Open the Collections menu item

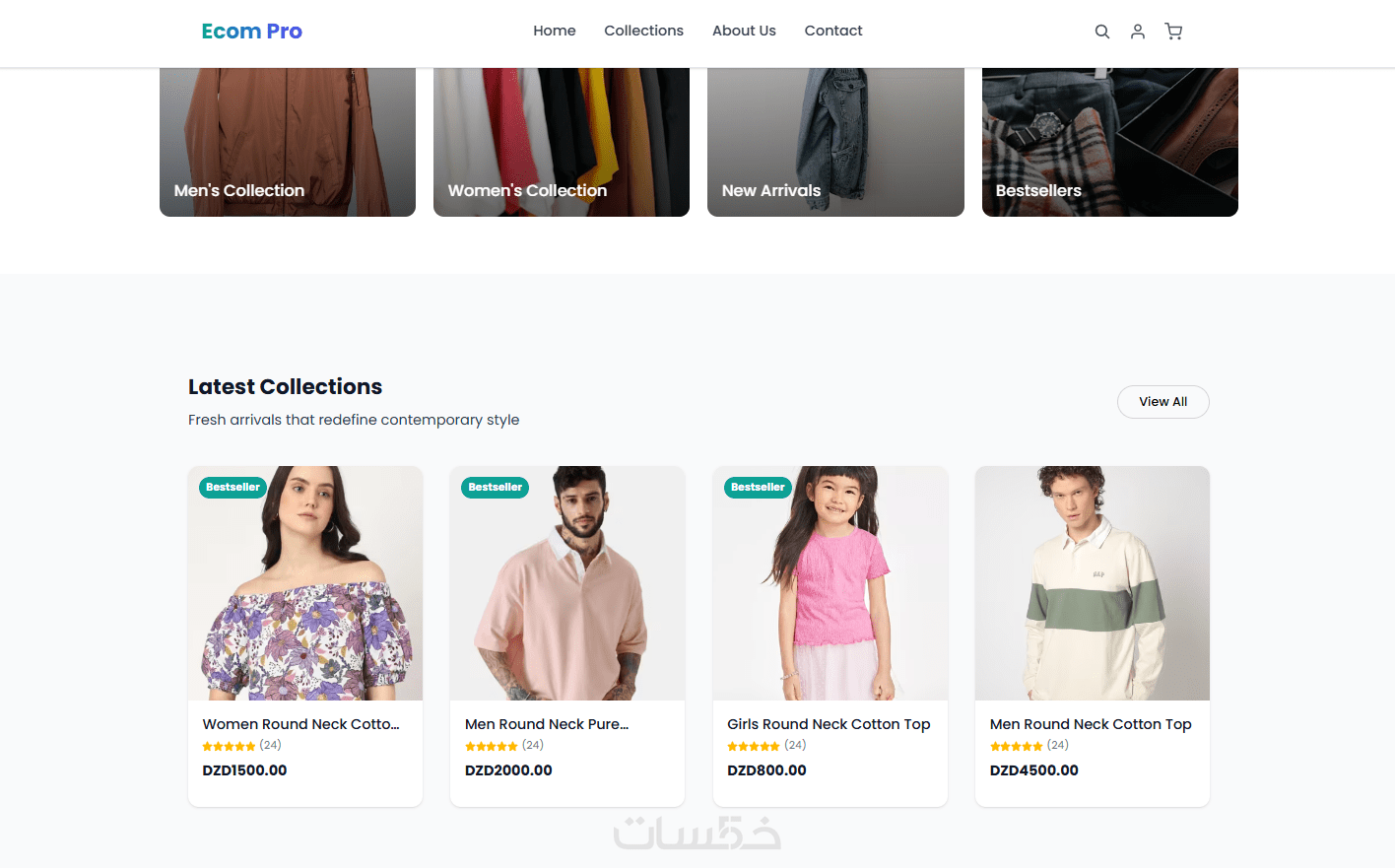[643, 31]
